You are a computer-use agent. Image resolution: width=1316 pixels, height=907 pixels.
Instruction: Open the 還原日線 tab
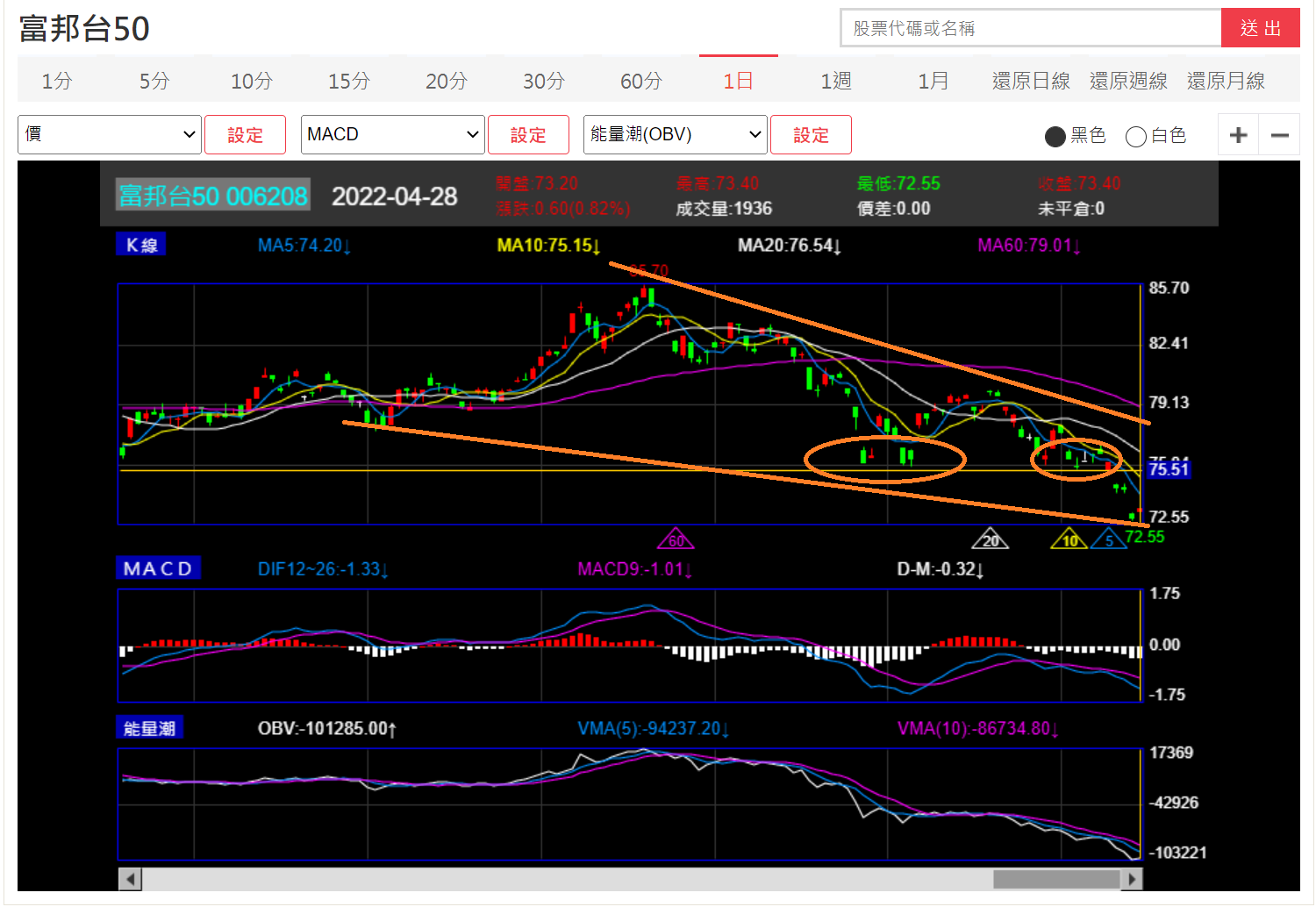(1031, 81)
